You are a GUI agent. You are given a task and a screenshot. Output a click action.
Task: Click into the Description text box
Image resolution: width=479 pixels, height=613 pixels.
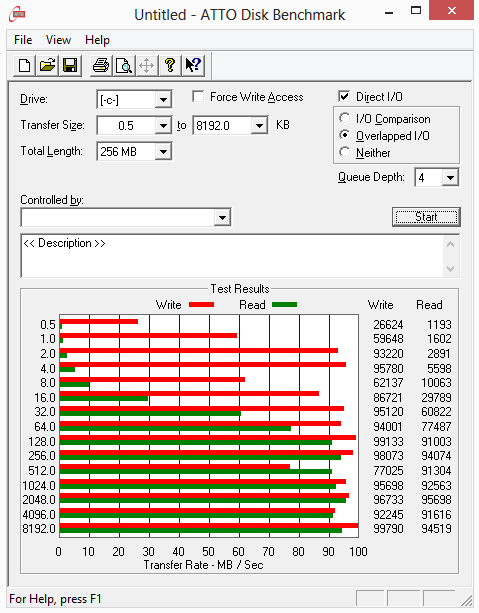(x=232, y=256)
